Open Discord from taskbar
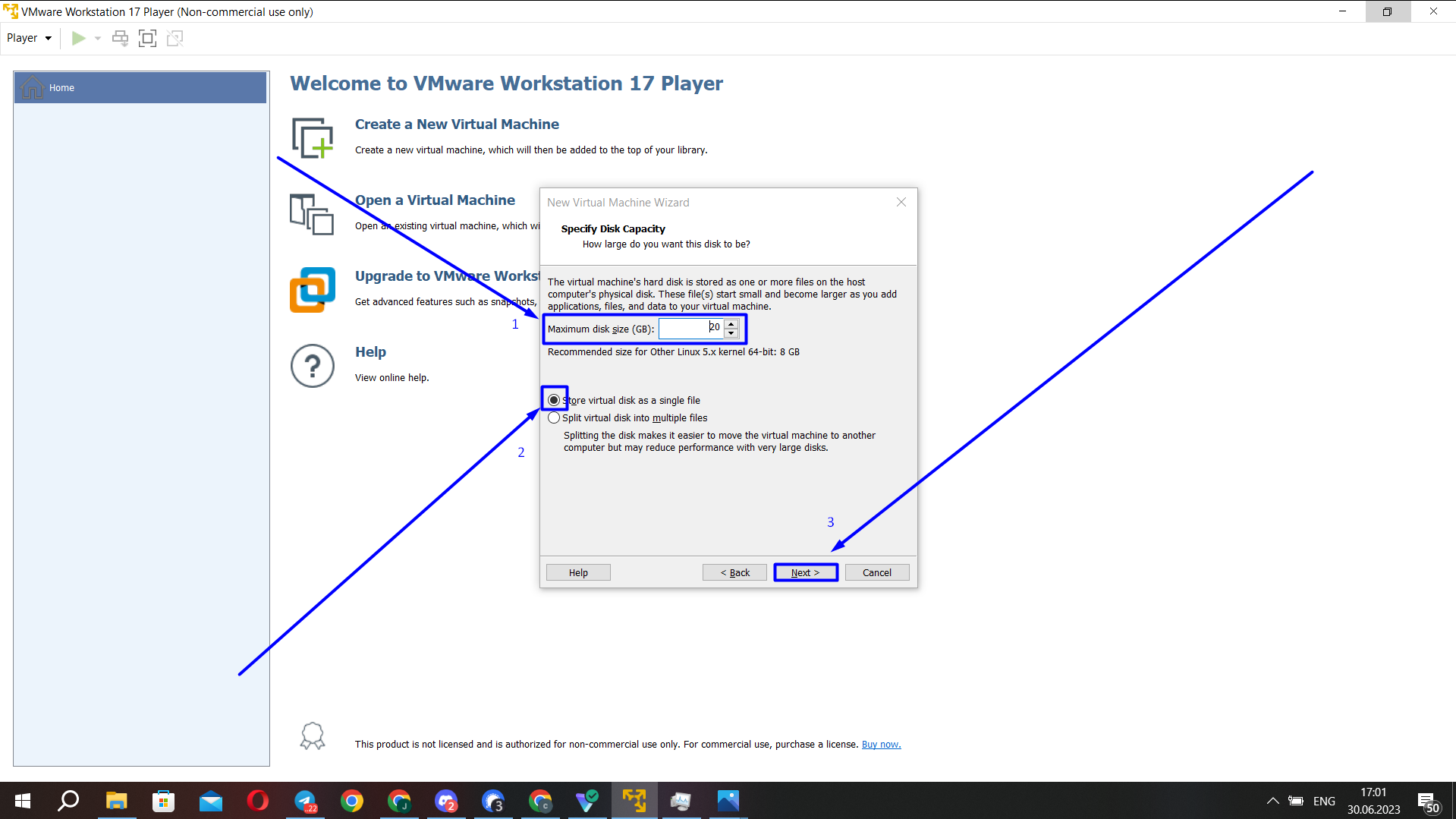The width and height of the screenshot is (1456, 819). (446, 801)
